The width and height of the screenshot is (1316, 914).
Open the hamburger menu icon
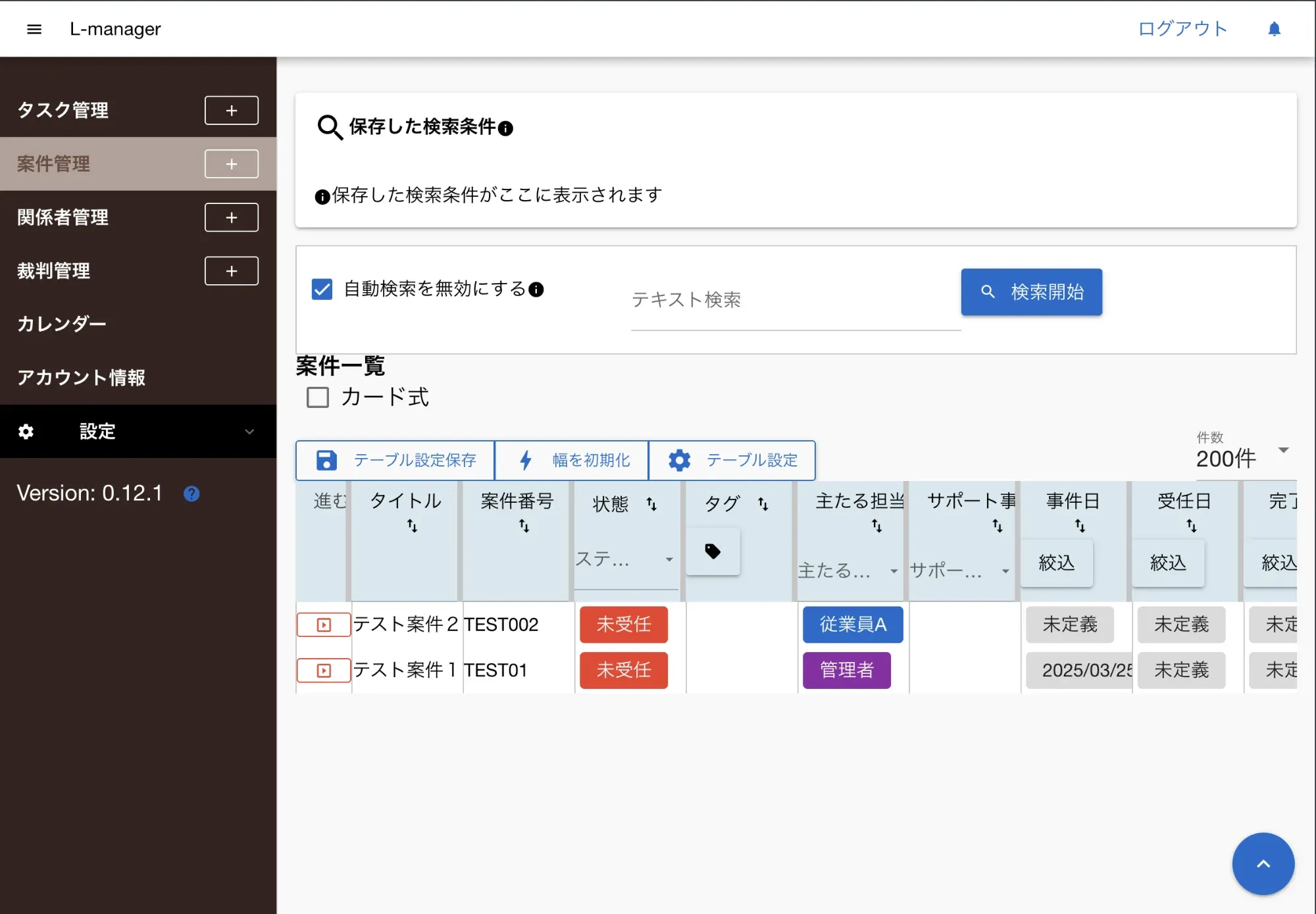click(34, 29)
